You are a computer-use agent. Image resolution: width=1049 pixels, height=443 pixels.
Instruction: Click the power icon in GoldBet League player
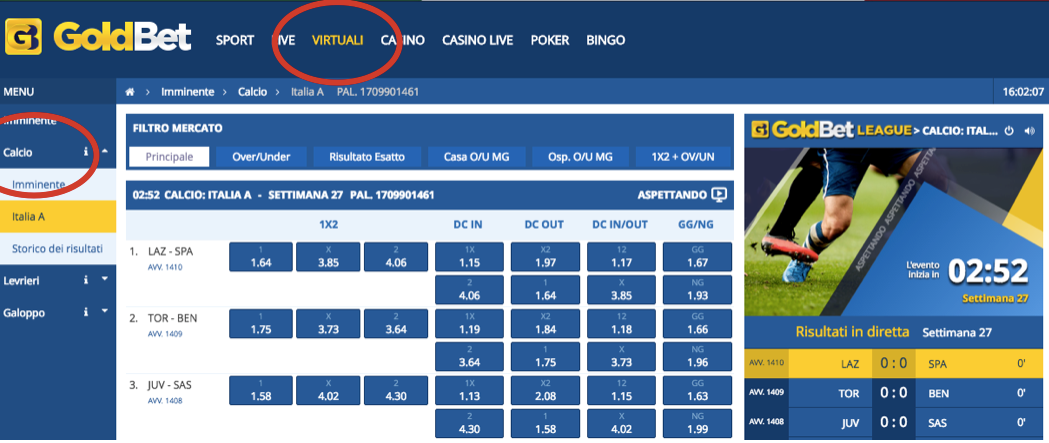pos(1010,130)
